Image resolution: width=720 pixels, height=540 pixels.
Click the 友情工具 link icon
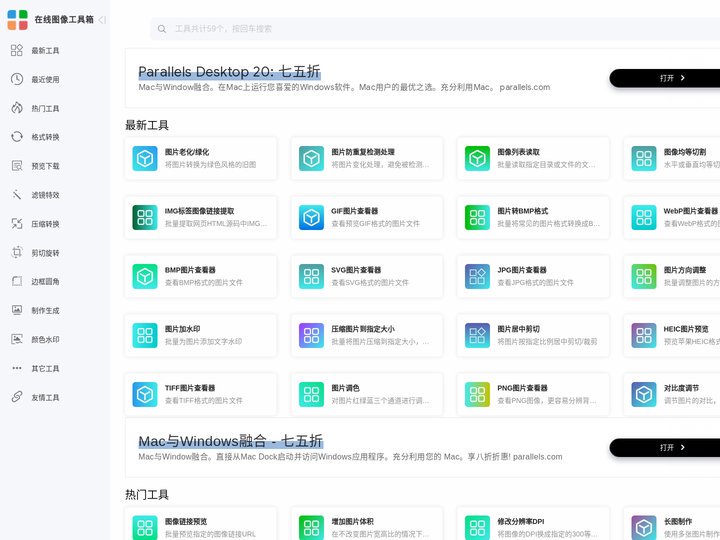[17, 397]
